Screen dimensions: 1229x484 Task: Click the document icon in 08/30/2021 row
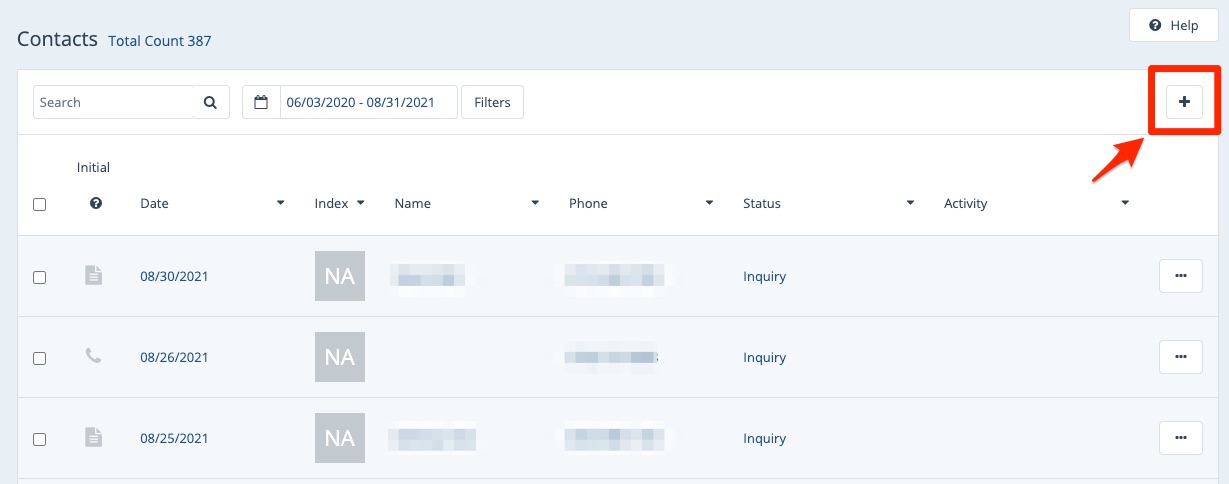pyautogui.click(x=93, y=275)
